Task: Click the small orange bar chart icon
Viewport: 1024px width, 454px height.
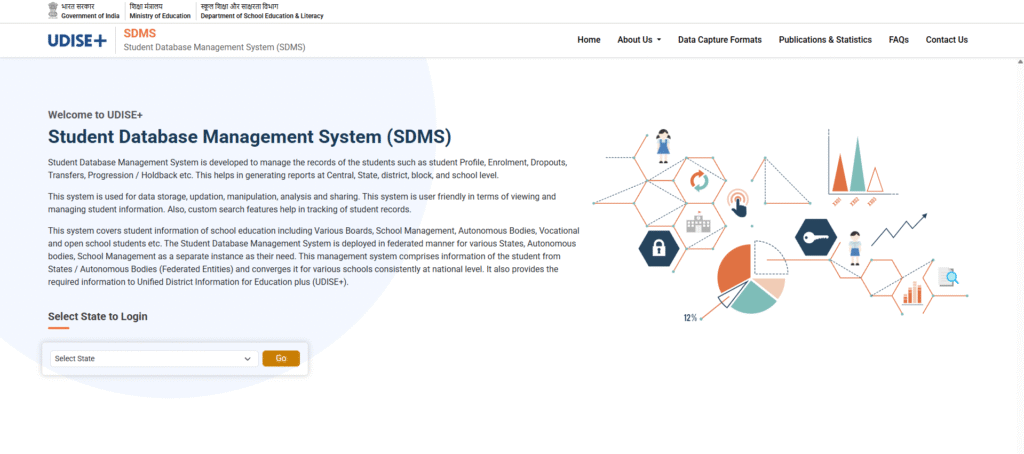Action: pyautogui.click(x=912, y=293)
